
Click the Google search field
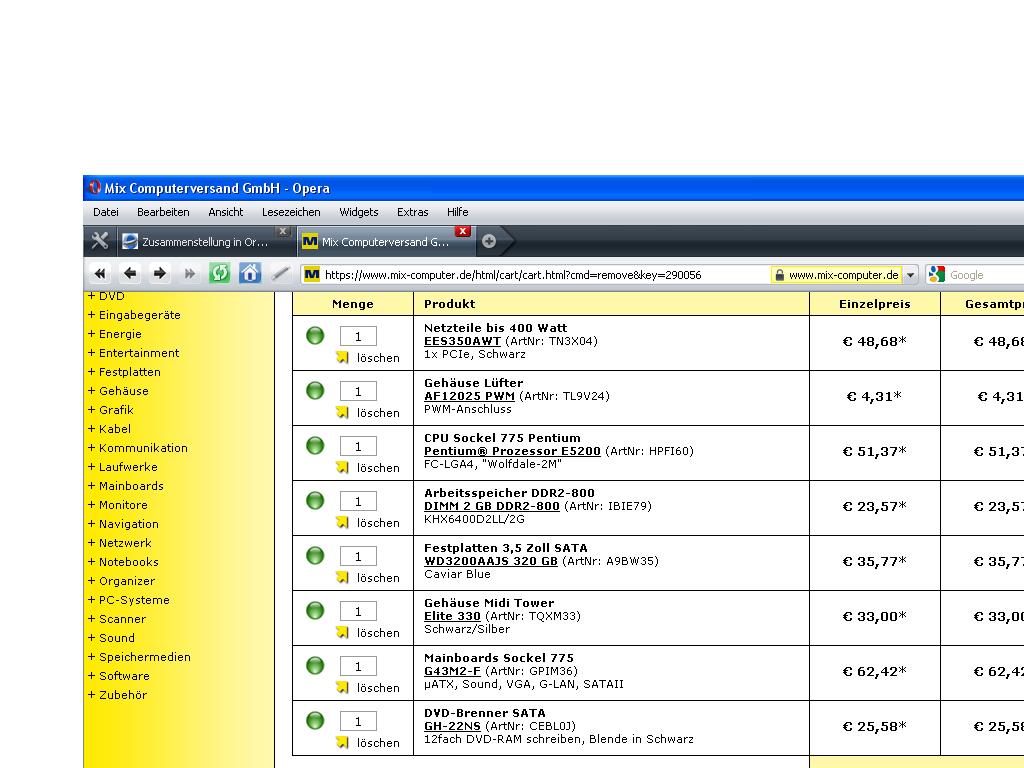click(x=985, y=275)
